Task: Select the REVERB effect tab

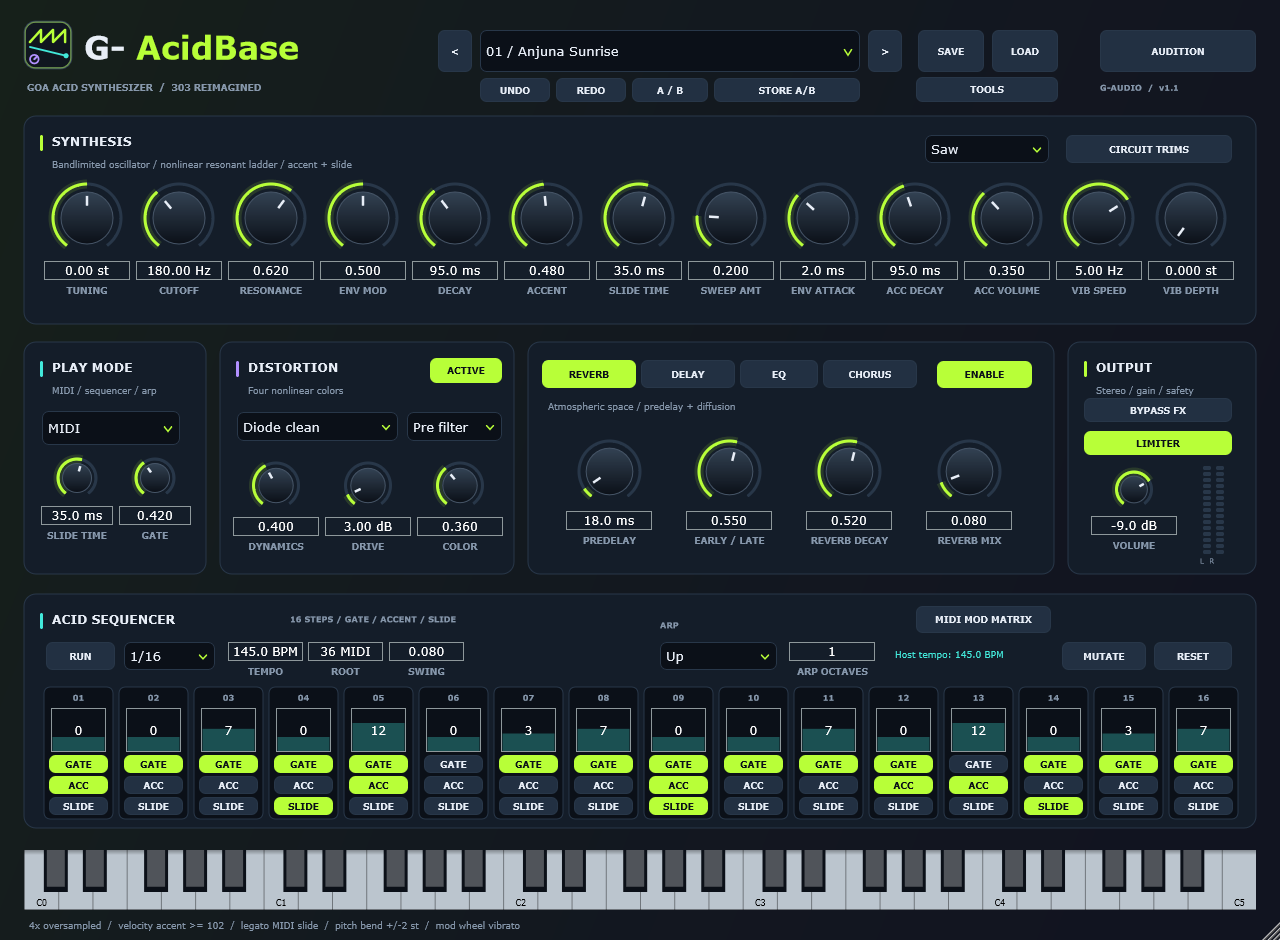Action: point(589,375)
